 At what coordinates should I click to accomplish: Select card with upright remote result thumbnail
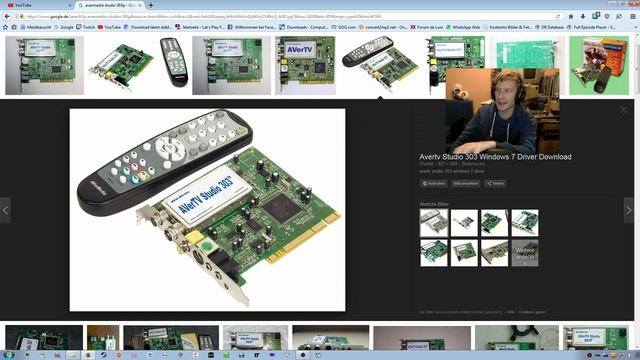pyautogui.click(x=139, y=65)
